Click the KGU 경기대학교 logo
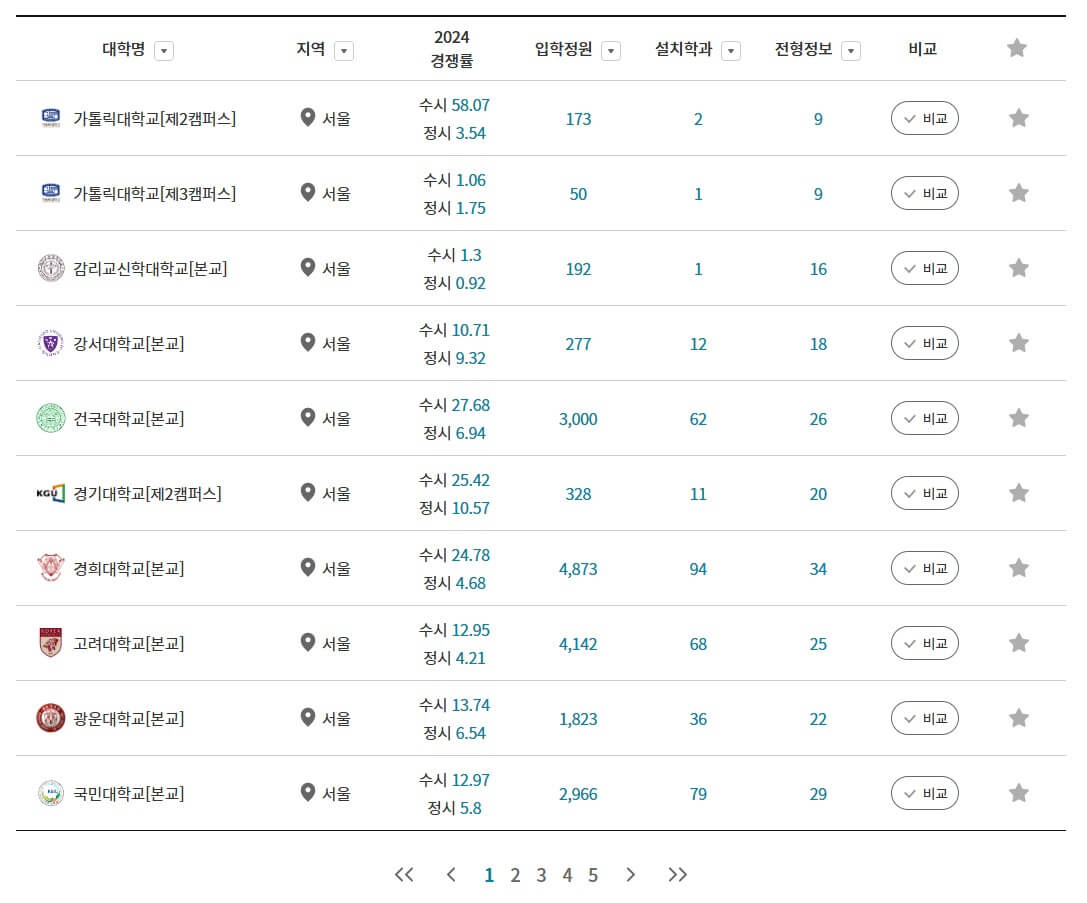 [51, 493]
